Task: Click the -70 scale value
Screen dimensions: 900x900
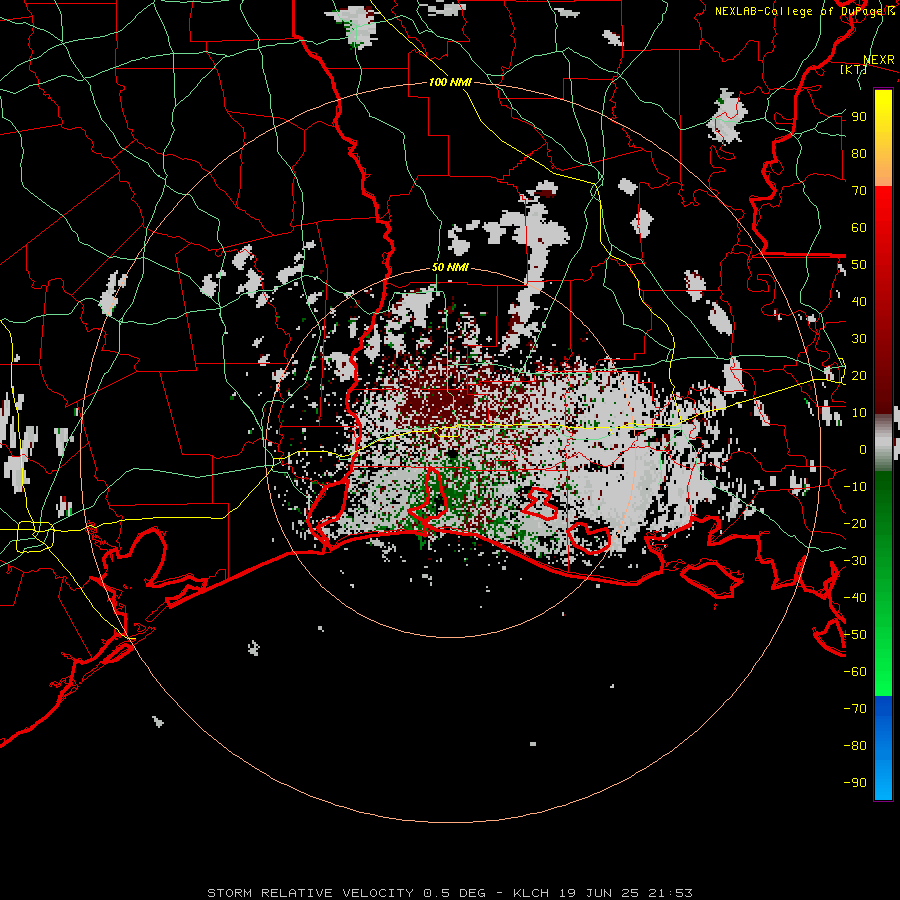Action: coord(855,709)
